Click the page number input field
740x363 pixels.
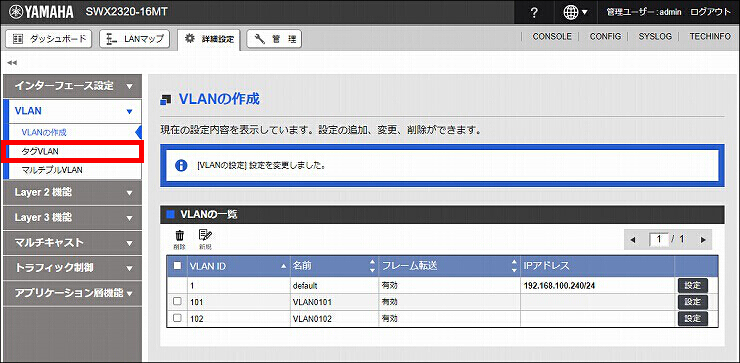(659, 239)
